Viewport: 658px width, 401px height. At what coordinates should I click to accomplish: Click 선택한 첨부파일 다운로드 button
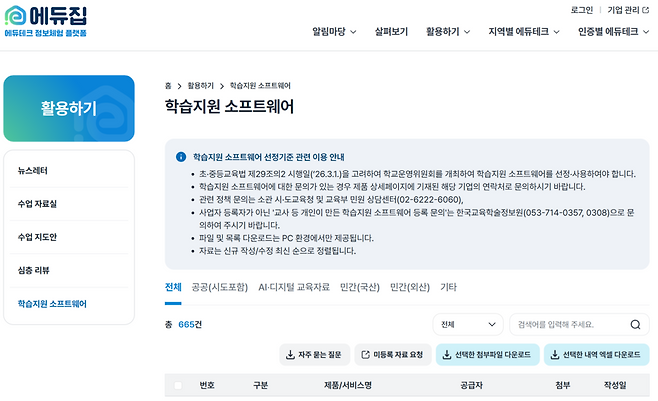(488, 355)
